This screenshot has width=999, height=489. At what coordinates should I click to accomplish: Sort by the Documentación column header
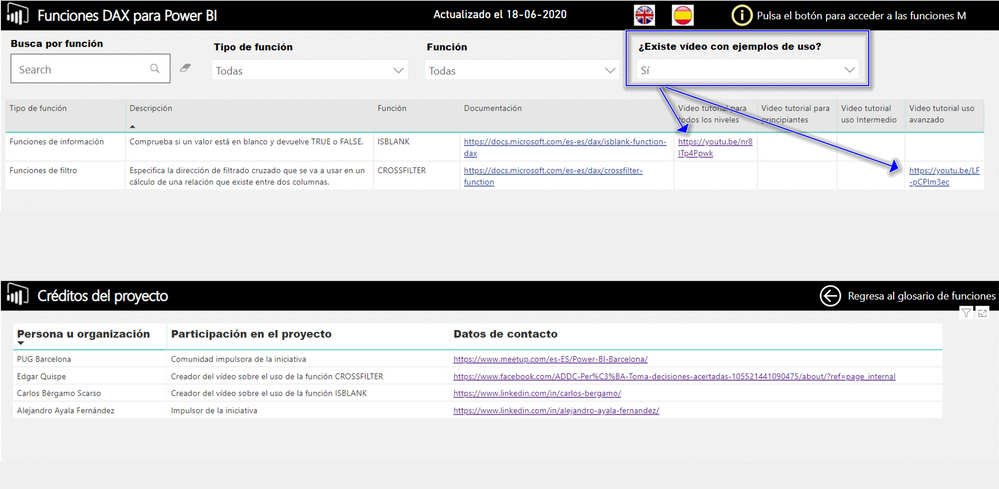point(492,108)
